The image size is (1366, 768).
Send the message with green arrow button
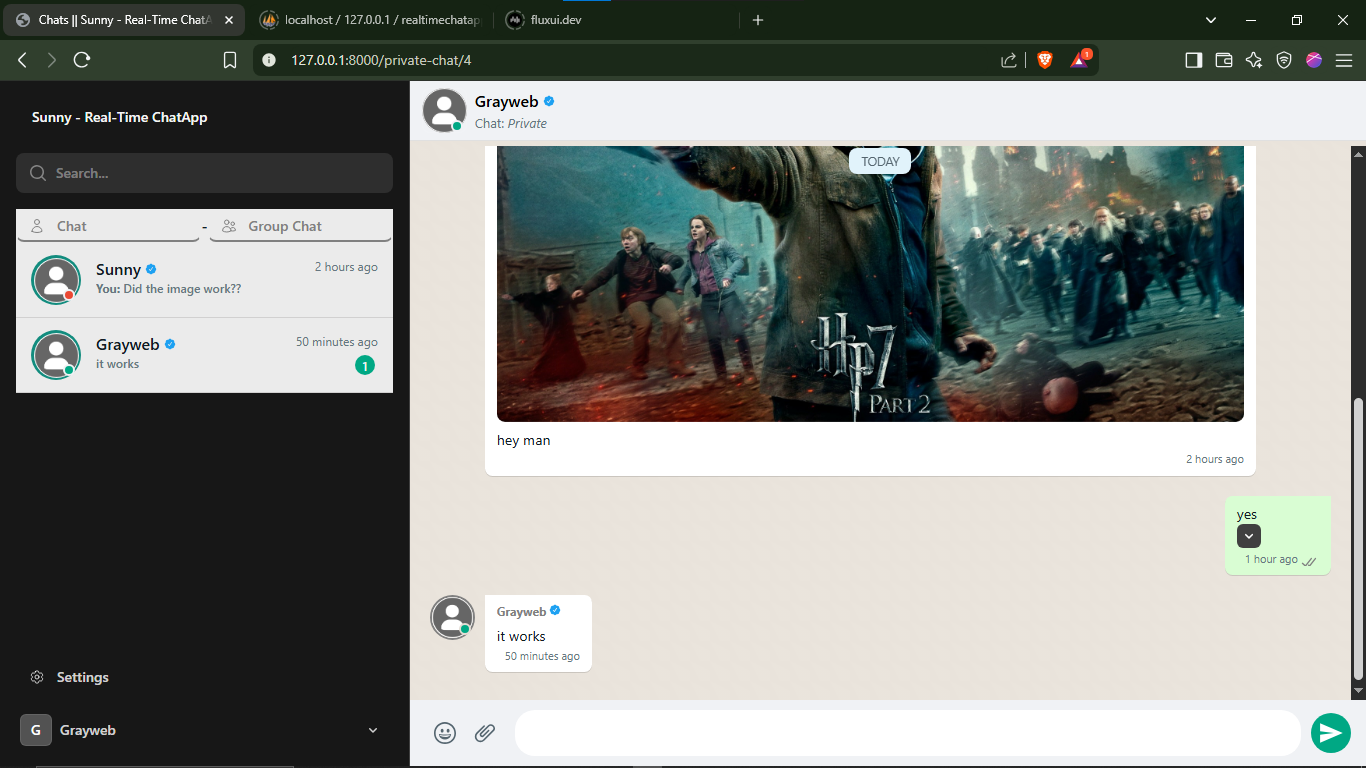coord(1330,733)
